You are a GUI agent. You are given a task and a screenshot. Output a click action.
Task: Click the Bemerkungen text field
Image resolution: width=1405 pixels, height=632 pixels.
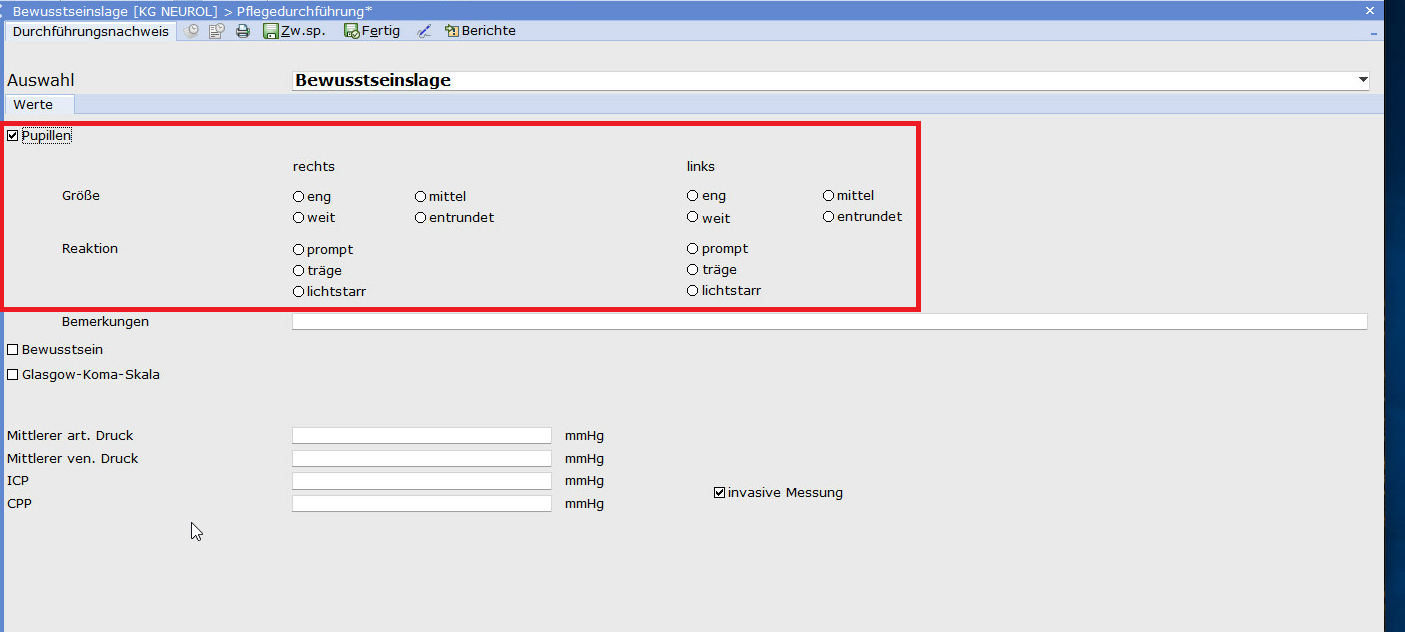coord(828,322)
